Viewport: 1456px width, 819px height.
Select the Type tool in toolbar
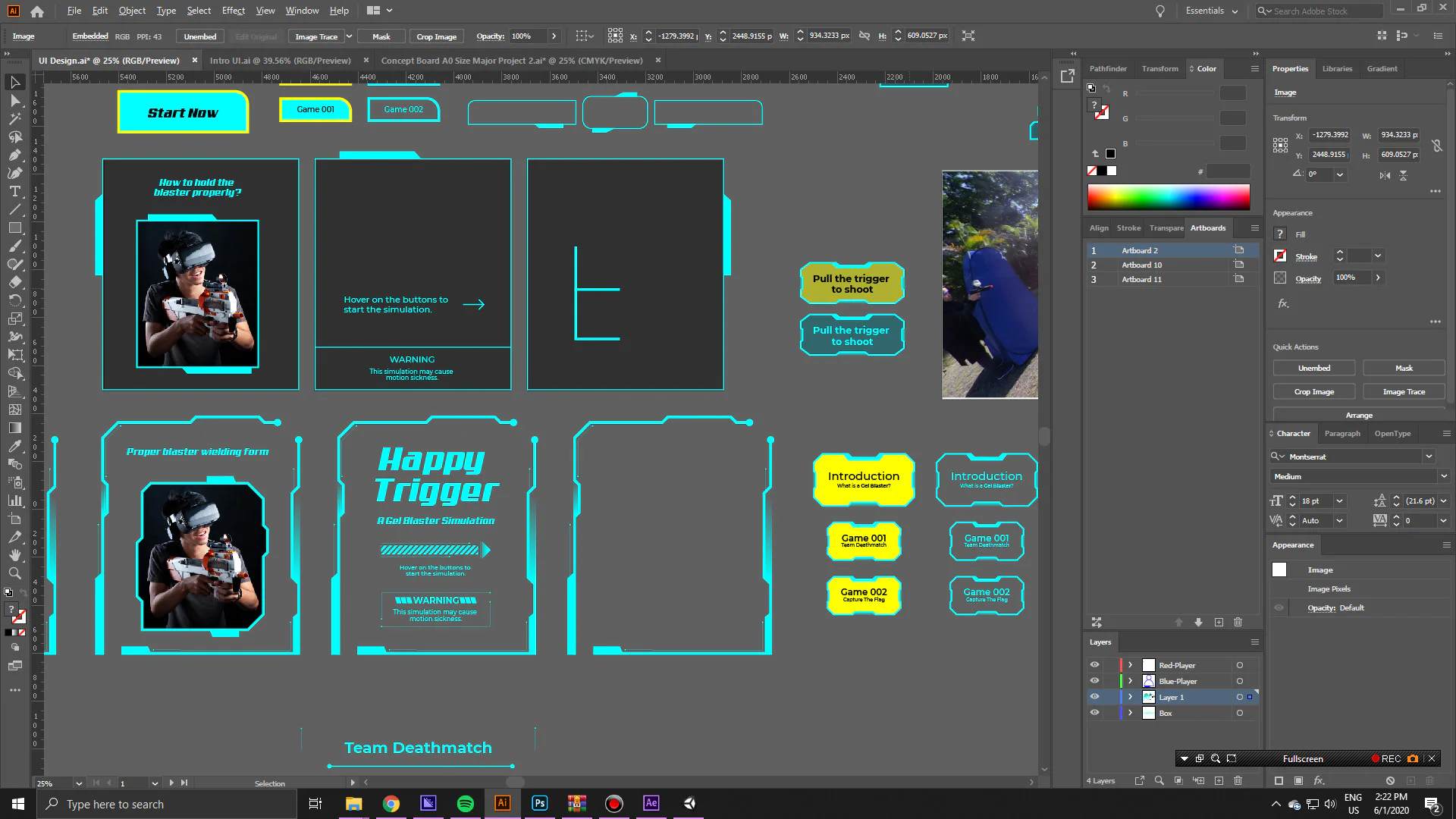pyautogui.click(x=14, y=191)
